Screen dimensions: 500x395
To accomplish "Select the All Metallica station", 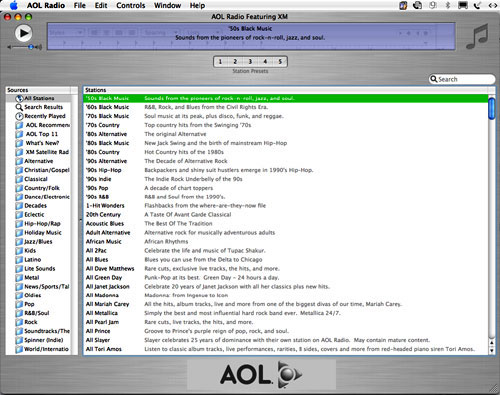I will [285, 313].
